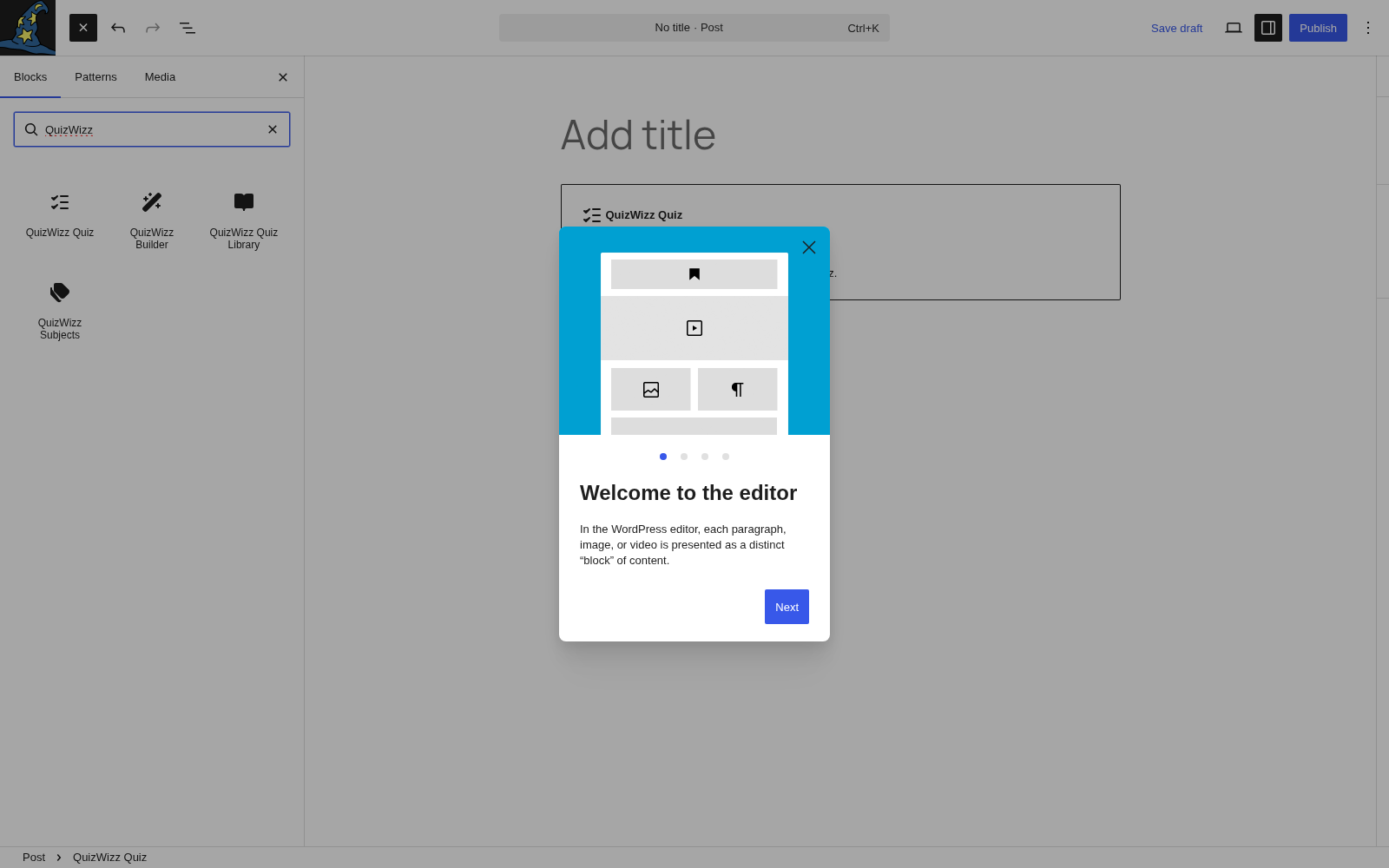This screenshot has width=1389, height=868.
Task: Switch to the Patterns tab
Action: (95, 77)
